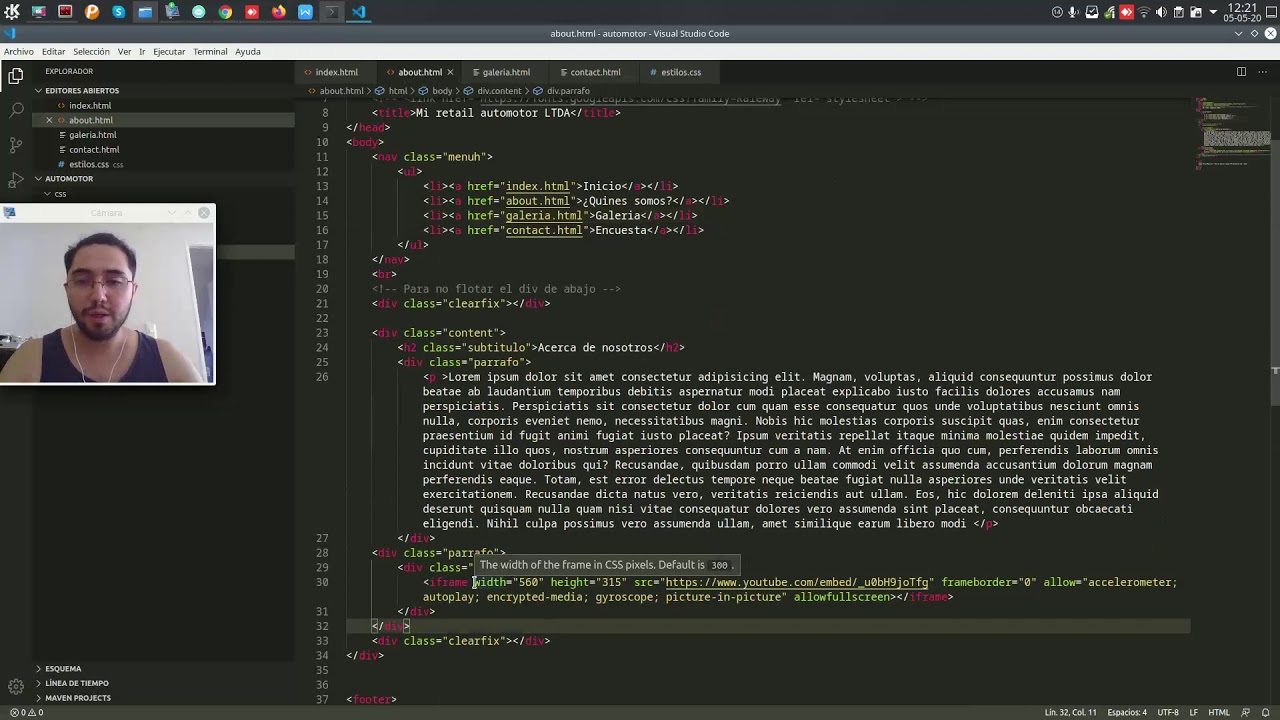Click the Explorer files icon
The height and width of the screenshot is (720, 1280).
click(16, 76)
